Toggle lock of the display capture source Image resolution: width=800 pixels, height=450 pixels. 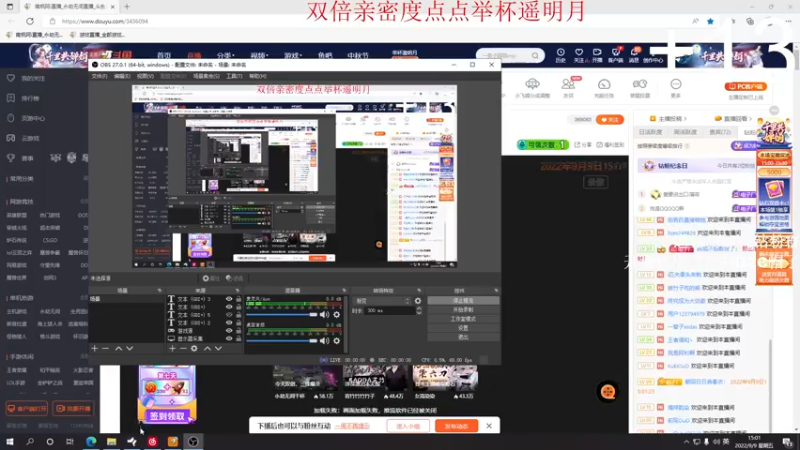tap(238, 338)
